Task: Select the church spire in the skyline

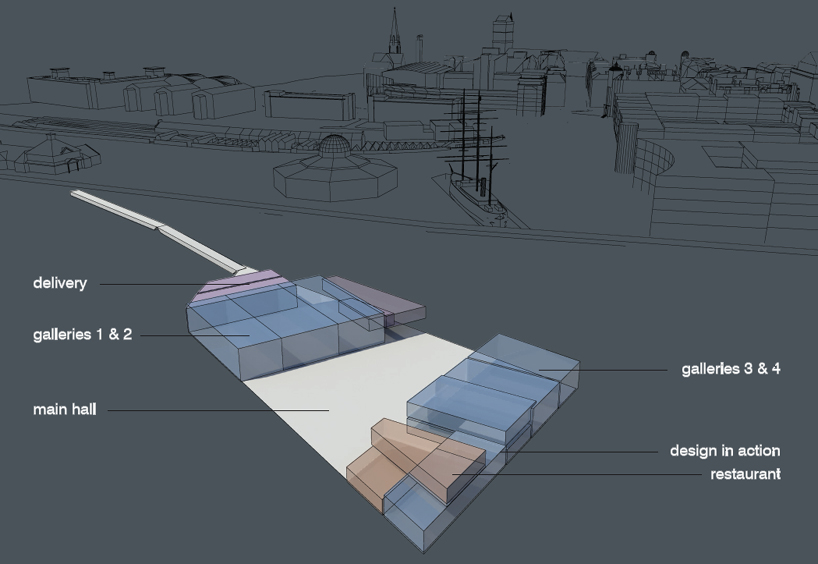Action: (395, 35)
